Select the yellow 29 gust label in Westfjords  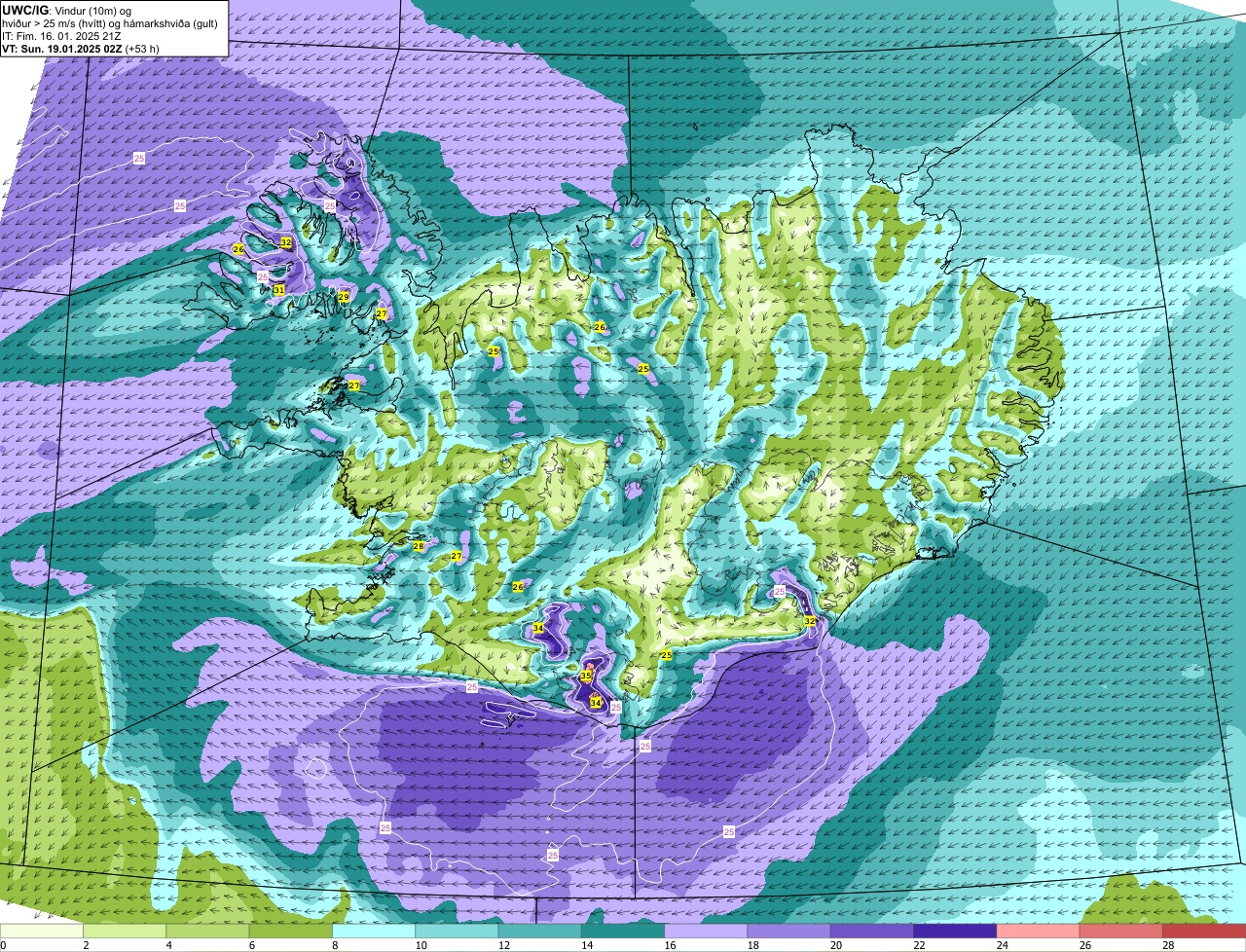pos(344,297)
